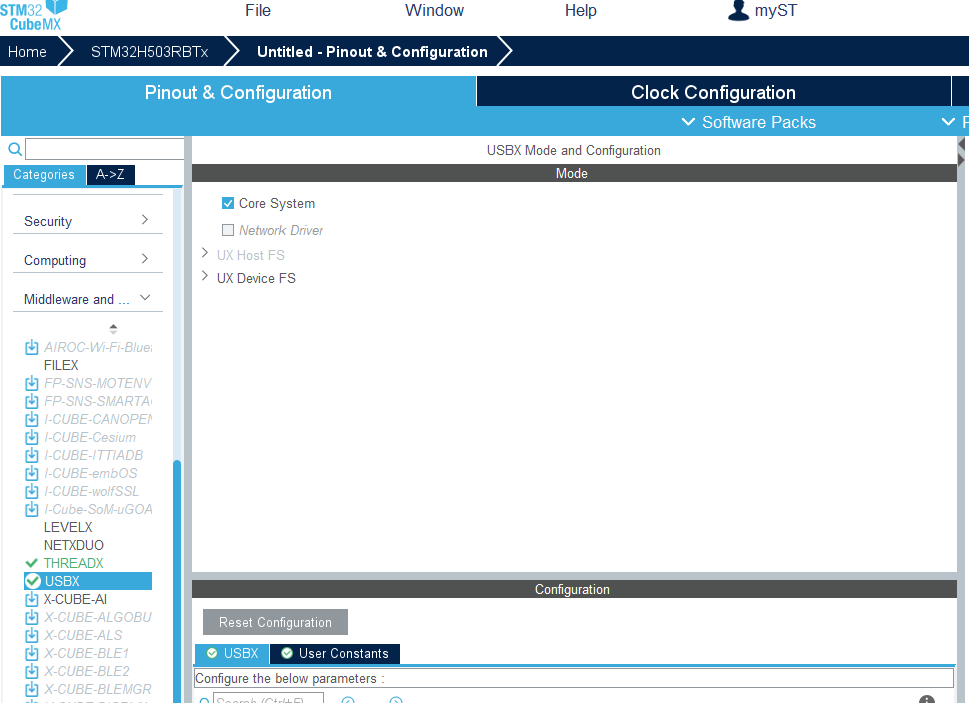This screenshot has width=969, height=703.
Task: Click download icon beside FP-SNS-MOTENV
Action: point(32,384)
